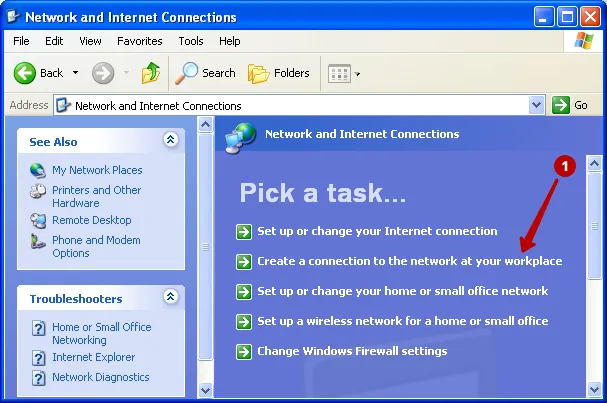Click arrow icon beside Set up wireless network
This screenshot has width=607, height=403.
(244, 322)
